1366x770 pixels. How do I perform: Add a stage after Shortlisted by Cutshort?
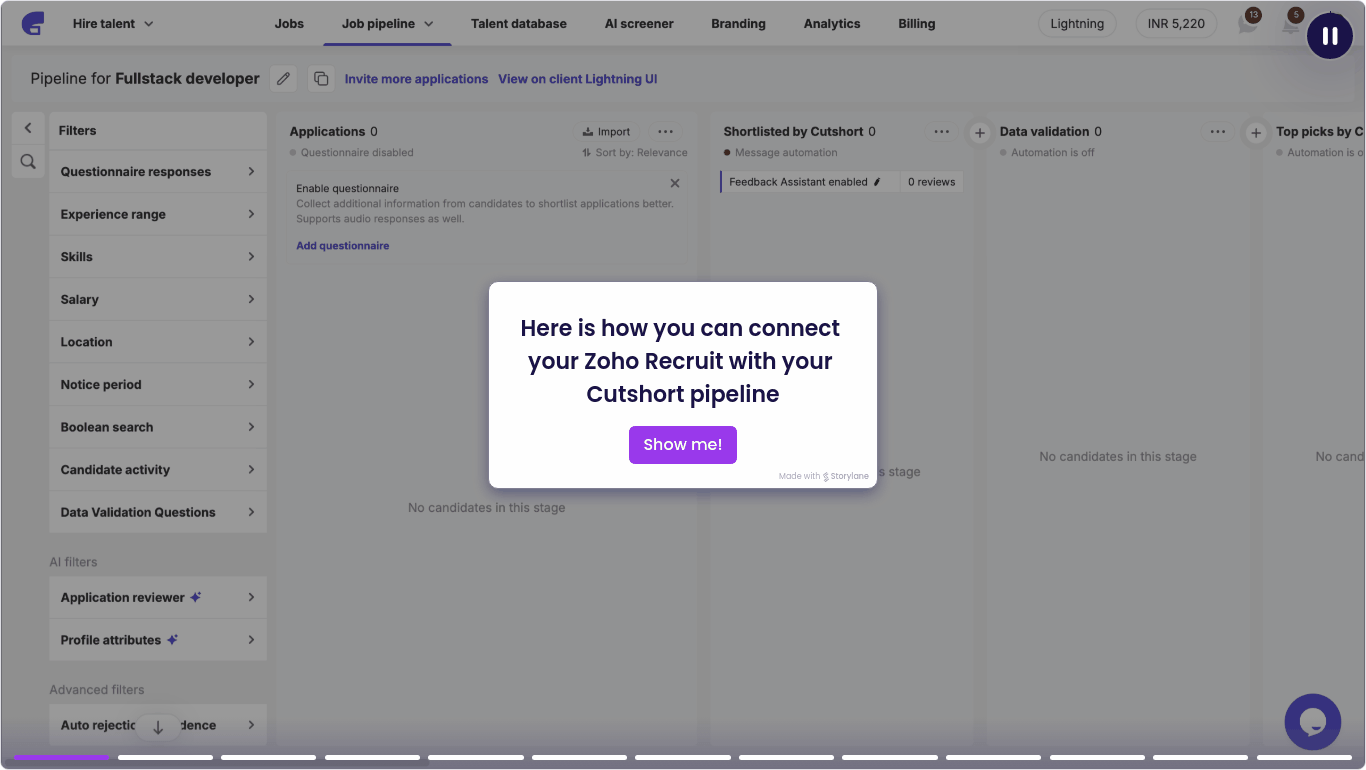pyautogui.click(x=980, y=132)
